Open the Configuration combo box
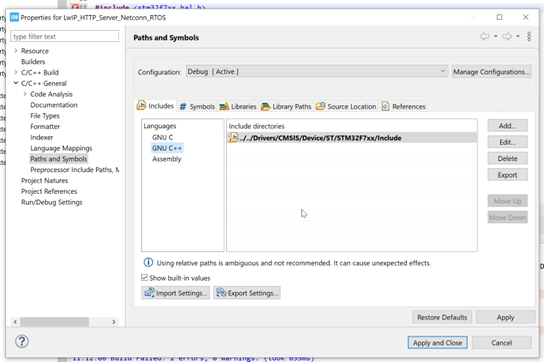The width and height of the screenshot is (544, 362). (x=317, y=71)
